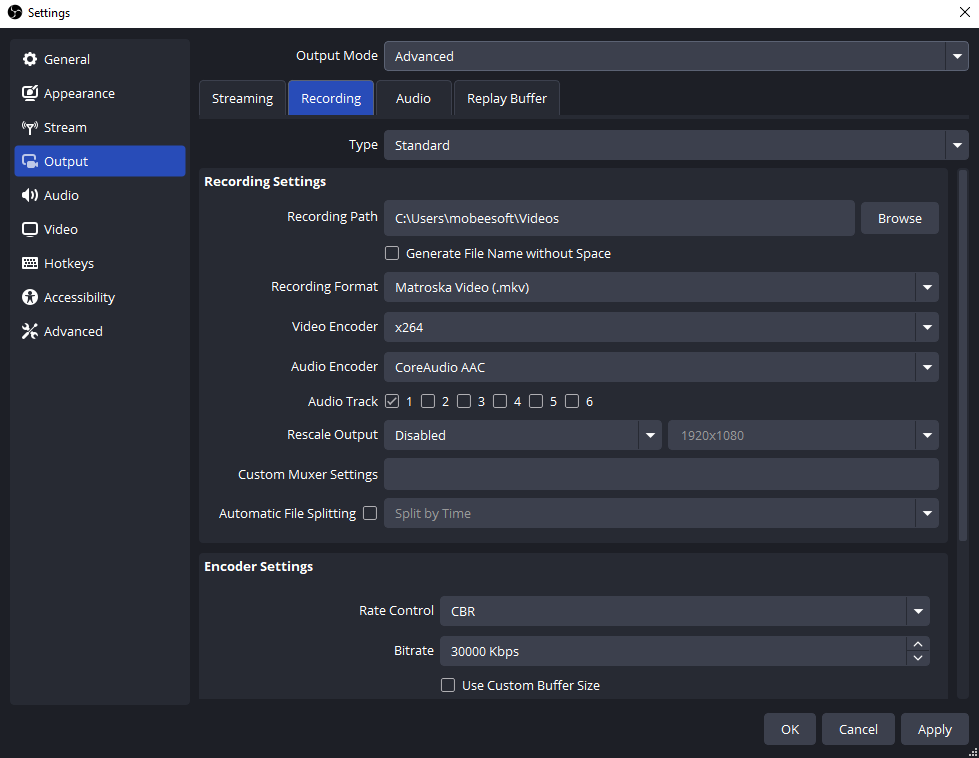
Task: Switch to the Replay Buffer tab
Action: tap(506, 98)
